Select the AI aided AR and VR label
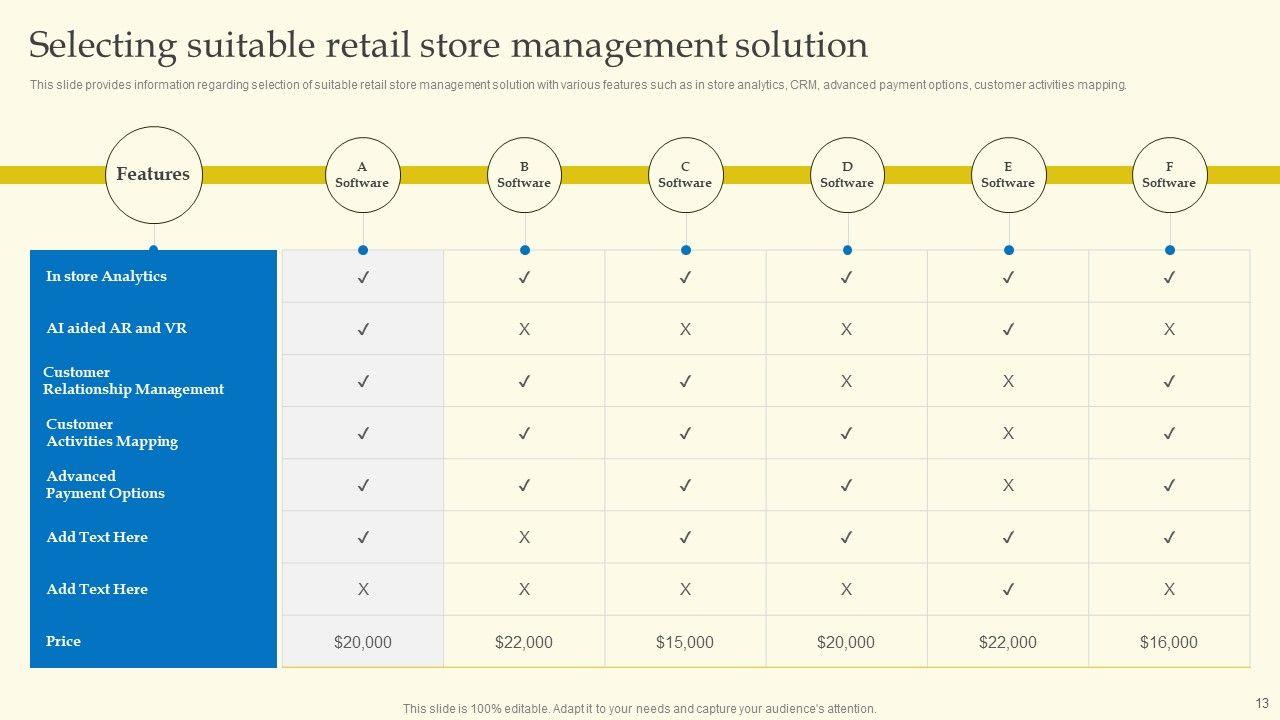This screenshot has height=720, width=1280. (x=116, y=329)
